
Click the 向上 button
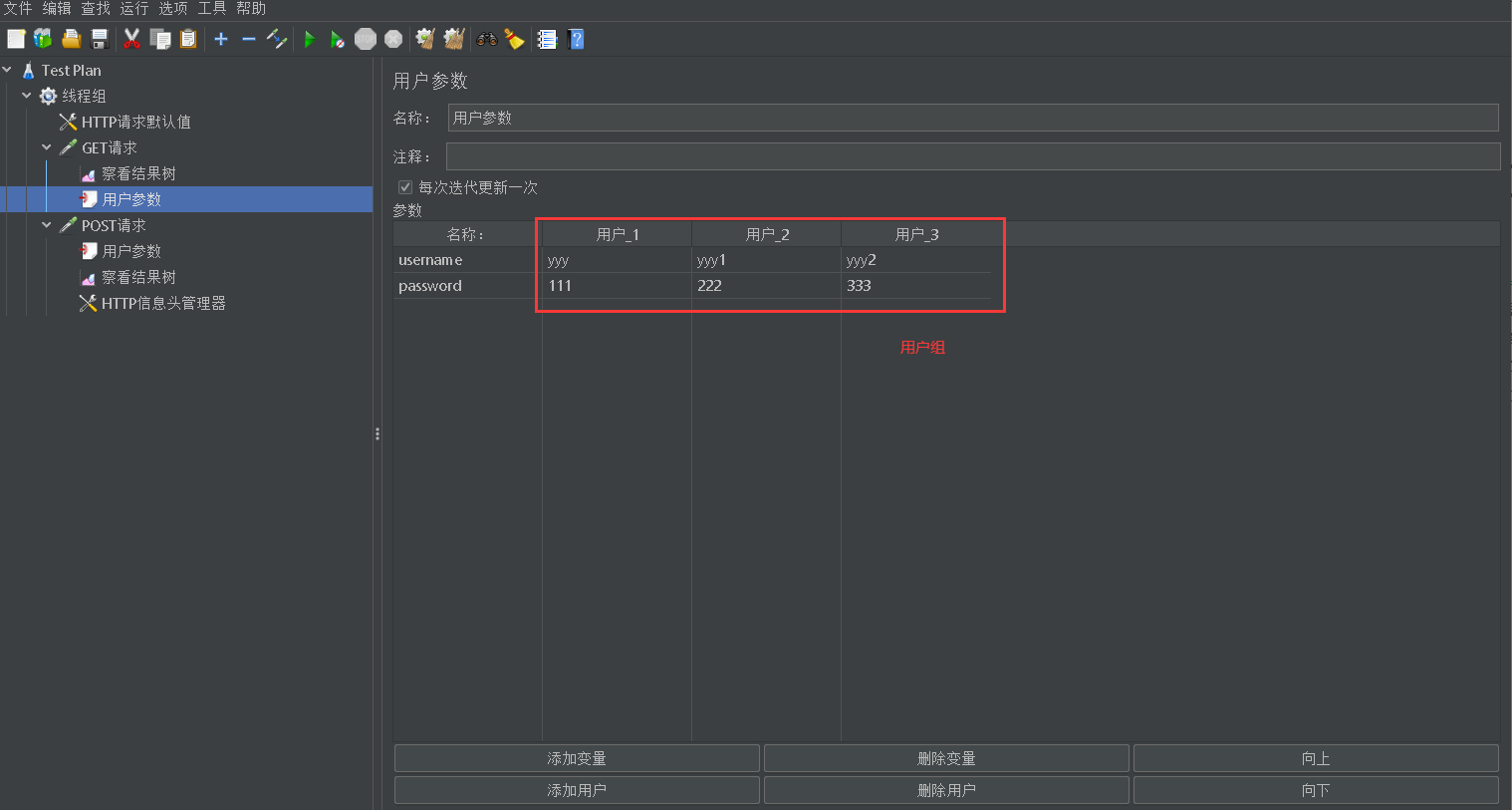(x=1316, y=758)
